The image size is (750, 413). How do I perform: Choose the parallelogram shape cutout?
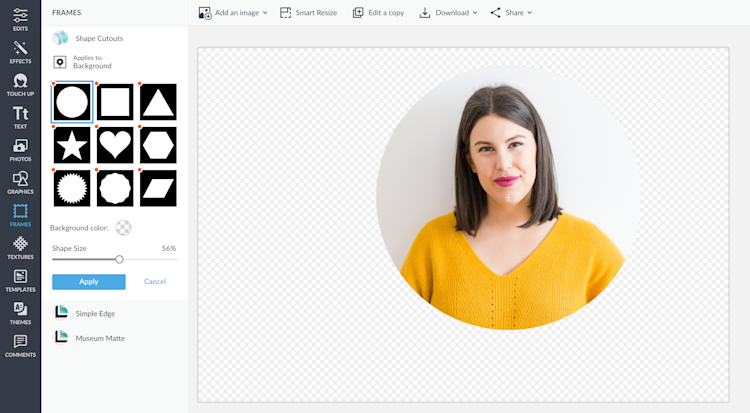tap(158, 188)
